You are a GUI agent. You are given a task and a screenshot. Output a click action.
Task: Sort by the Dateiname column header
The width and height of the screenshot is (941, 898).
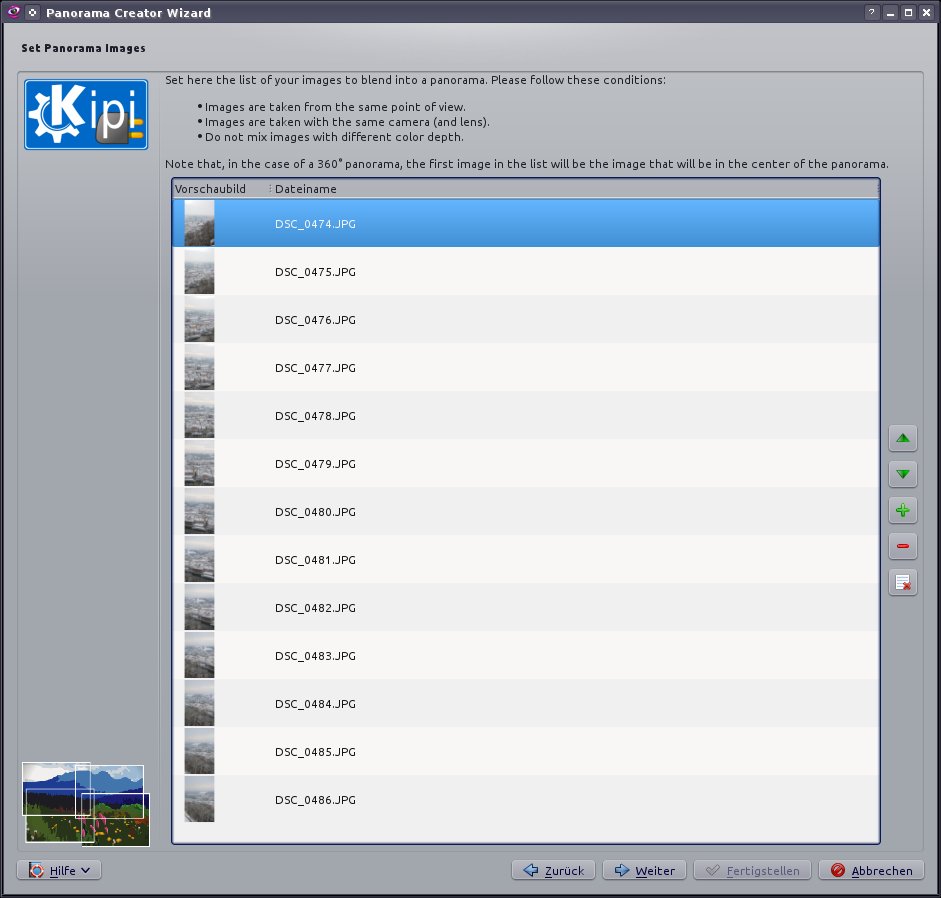[573, 188]
